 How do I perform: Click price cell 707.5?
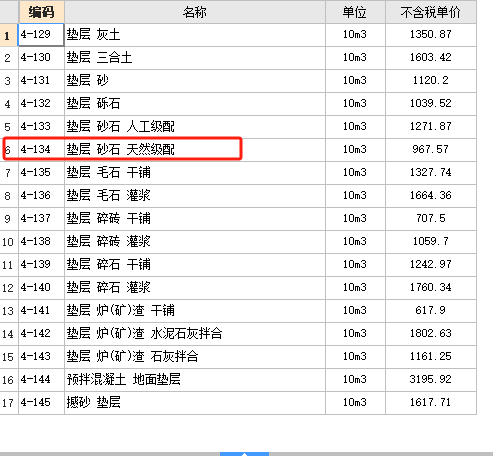(x=431, y=219)
